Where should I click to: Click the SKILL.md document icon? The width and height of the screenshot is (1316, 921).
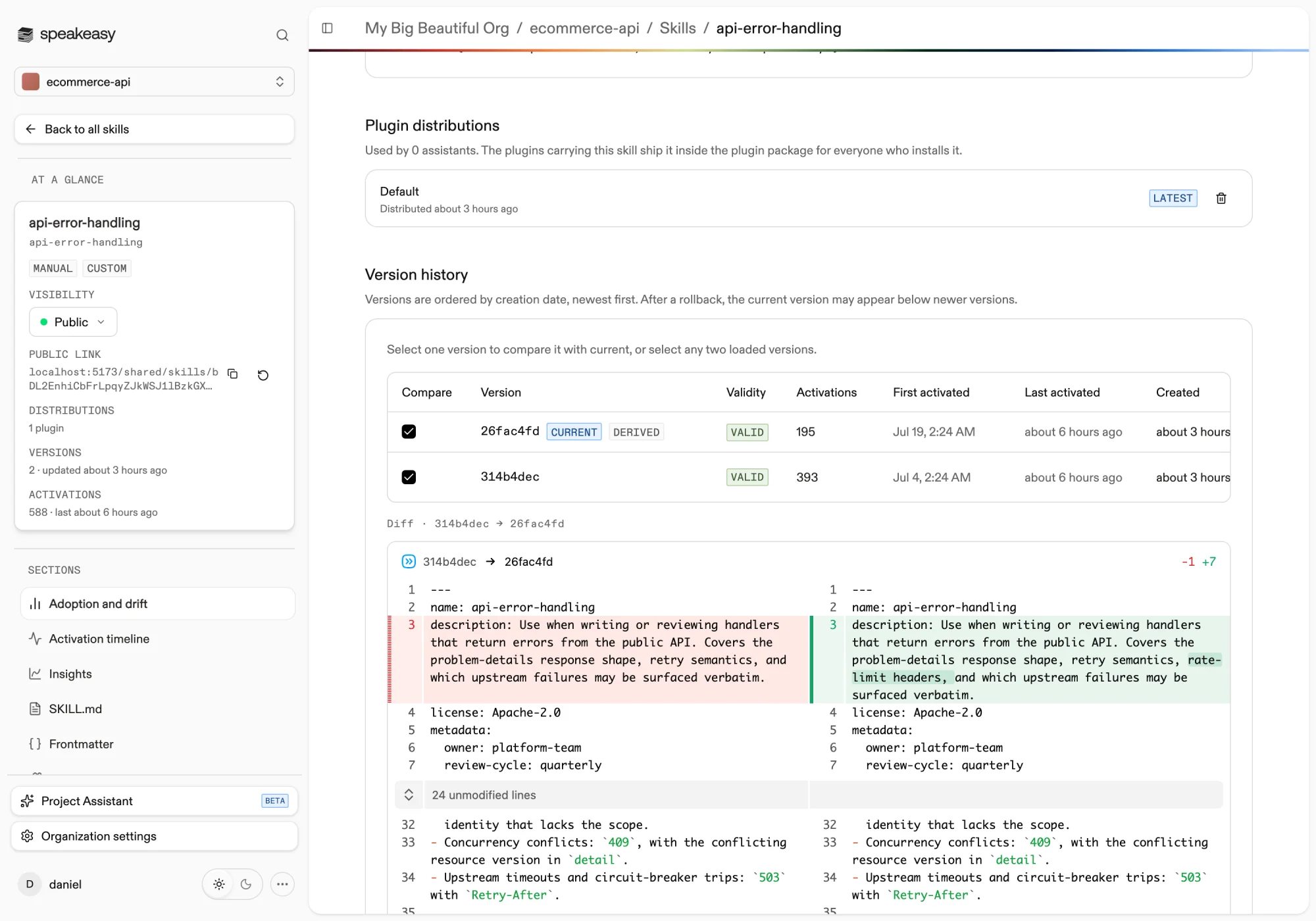coord(36,709)
